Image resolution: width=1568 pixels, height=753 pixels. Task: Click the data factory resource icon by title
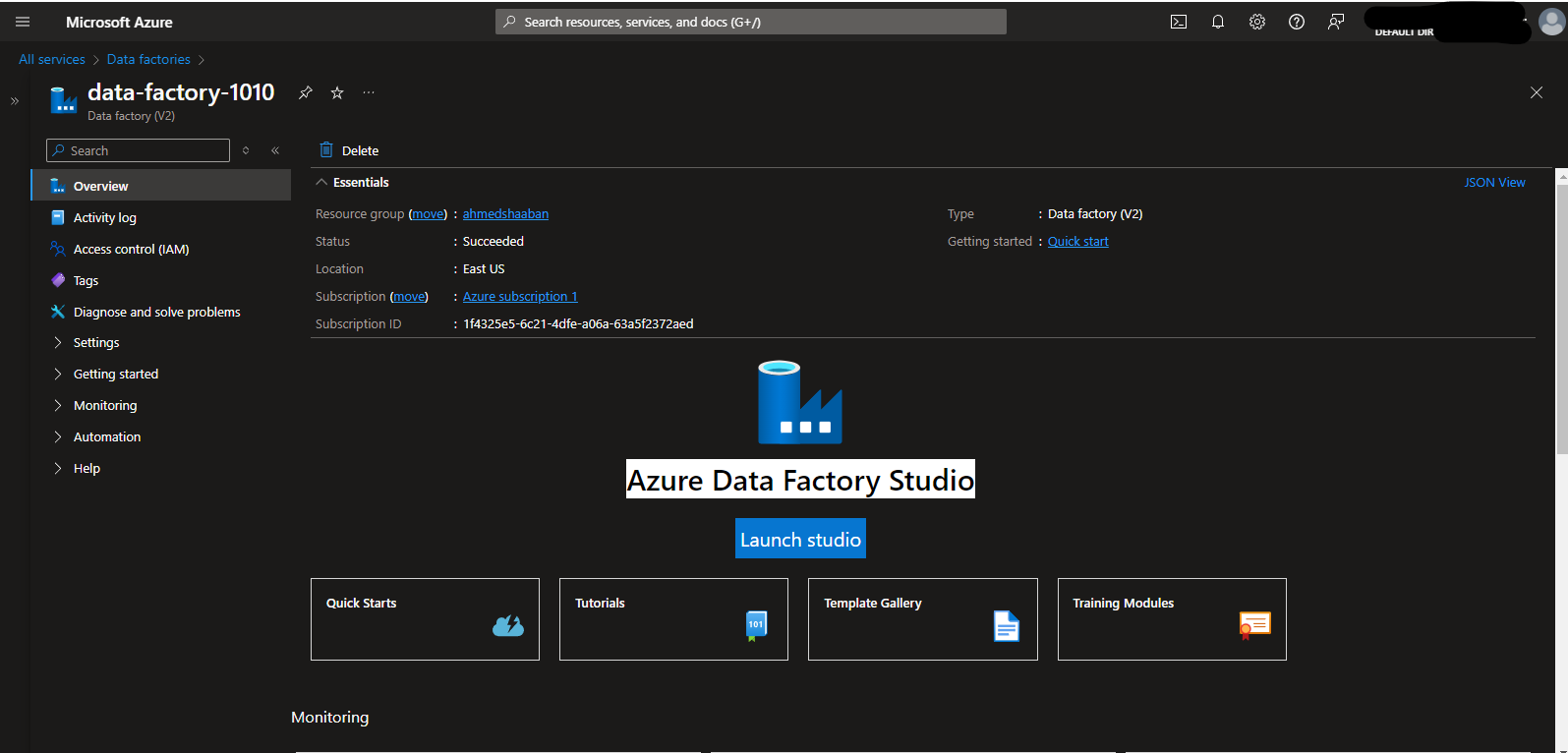coord(64,100)
